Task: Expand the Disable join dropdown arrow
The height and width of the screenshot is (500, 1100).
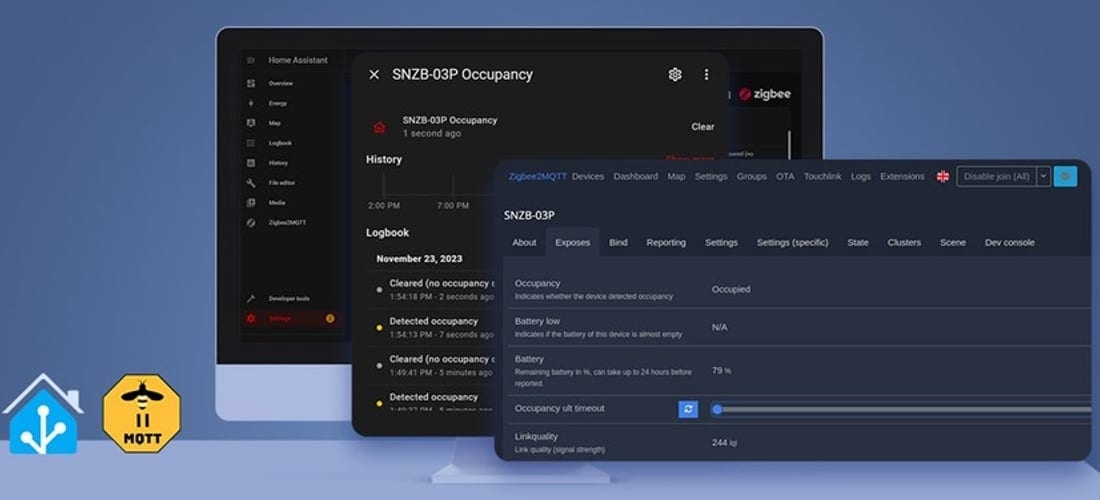Action: coord(1043,176)
